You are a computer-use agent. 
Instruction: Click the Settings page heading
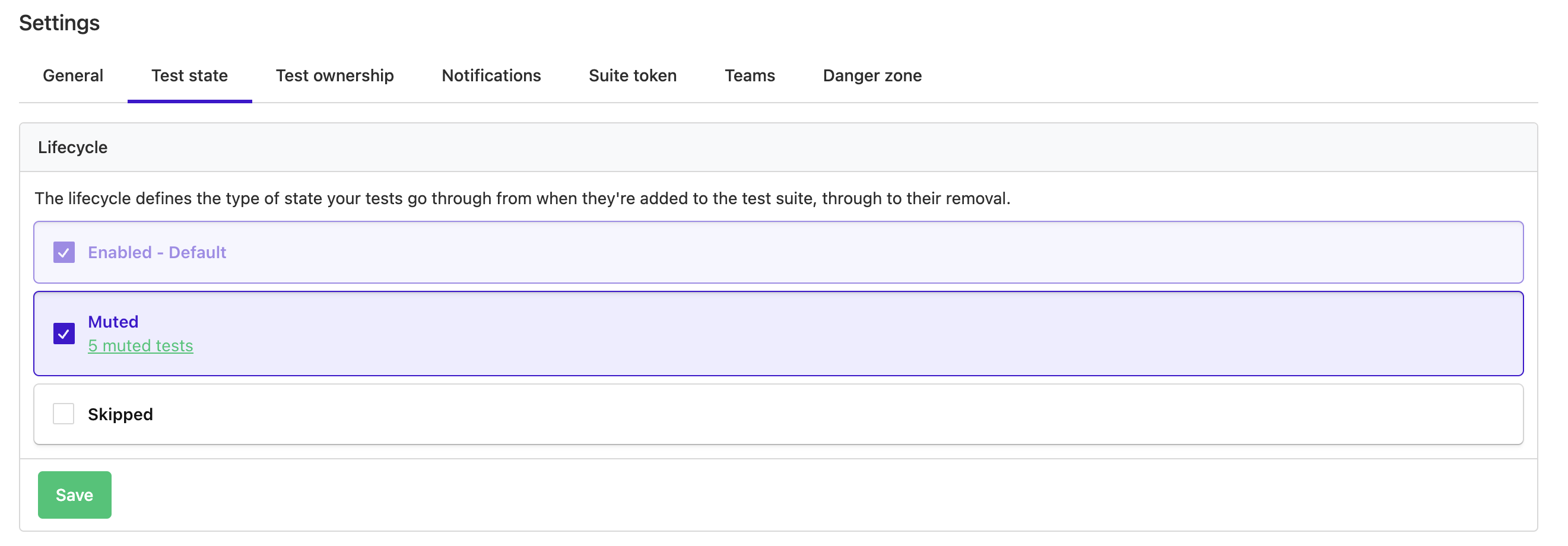59,23
